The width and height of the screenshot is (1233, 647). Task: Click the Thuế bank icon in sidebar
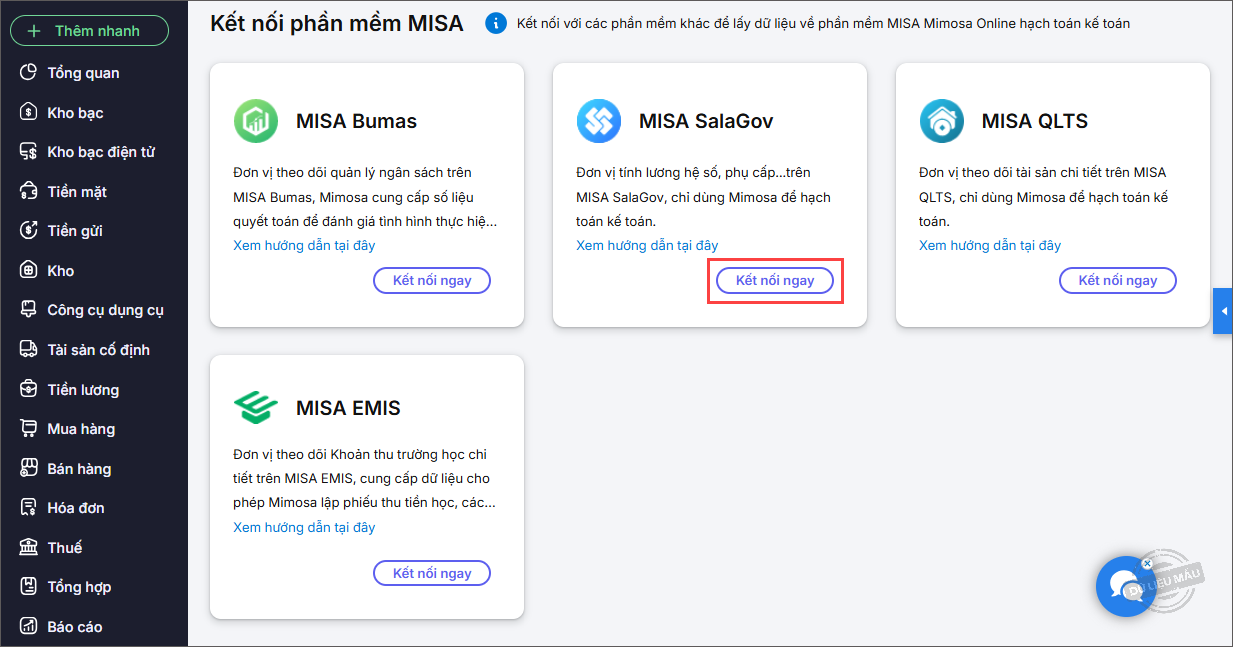(29, 547)
